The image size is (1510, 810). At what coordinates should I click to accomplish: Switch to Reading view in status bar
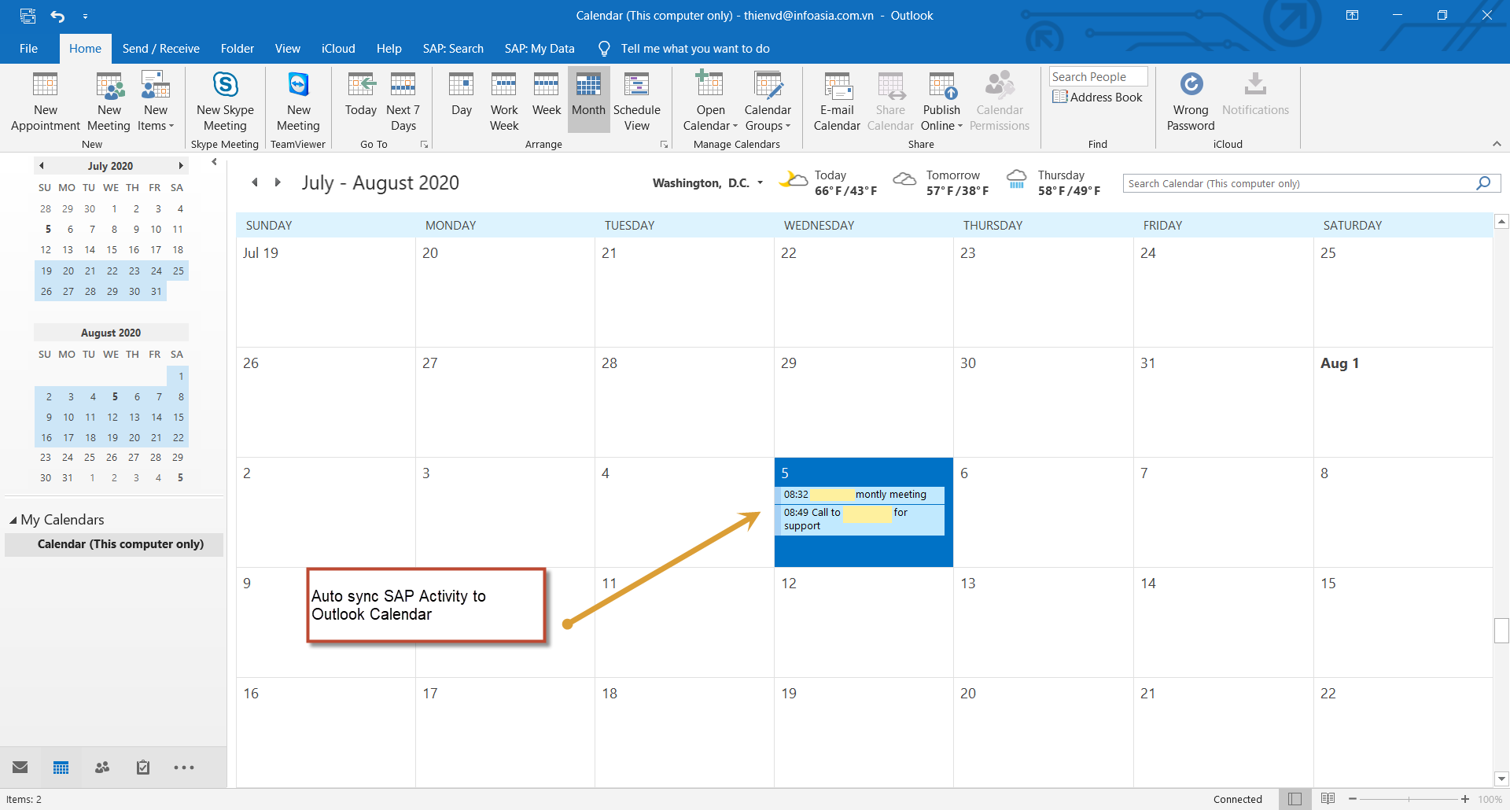1328,799
